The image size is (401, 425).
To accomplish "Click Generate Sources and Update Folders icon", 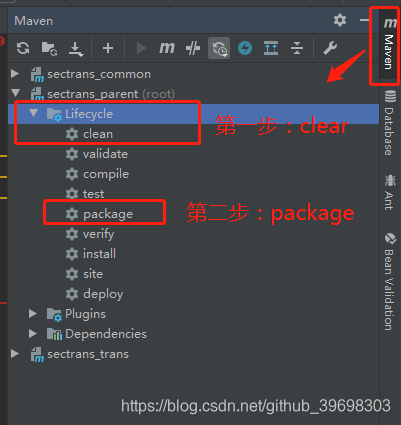I will coord(49,49).
